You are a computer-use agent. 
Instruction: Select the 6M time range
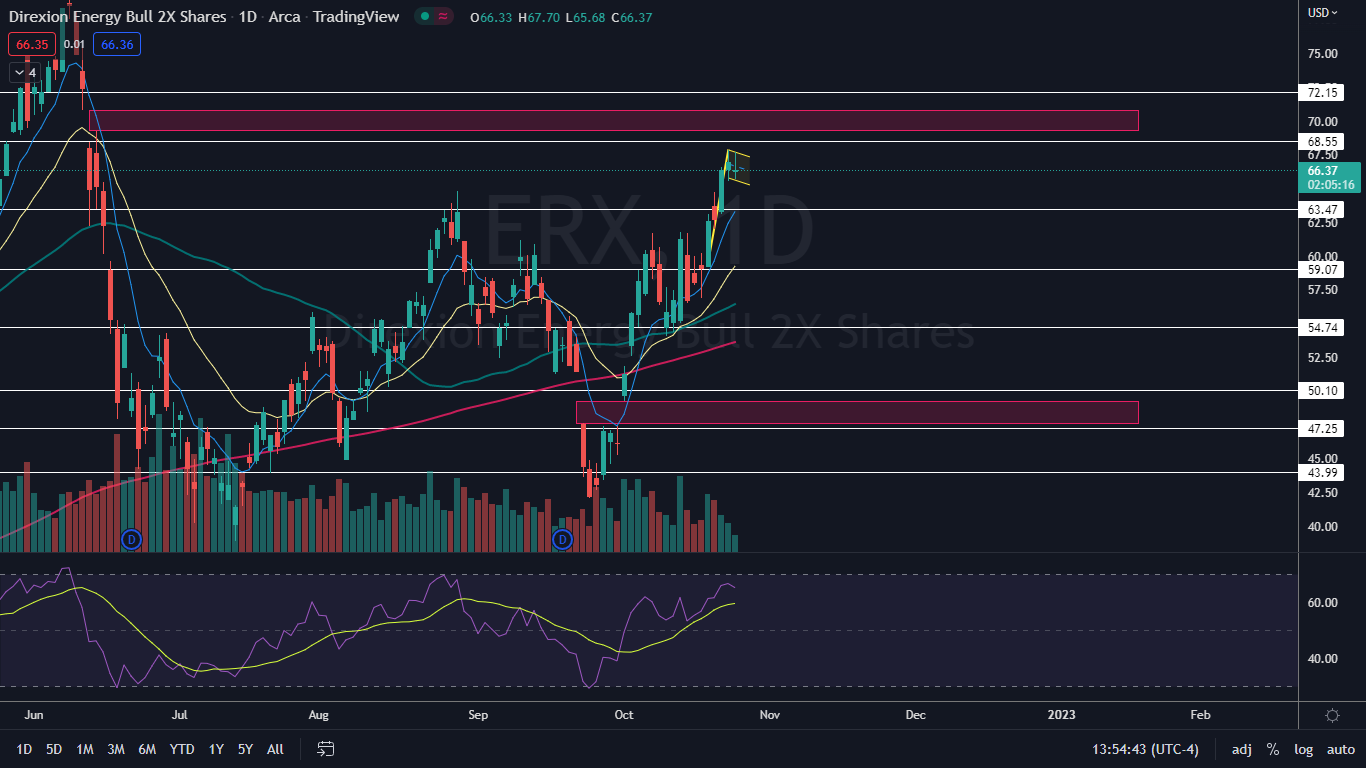147,749
